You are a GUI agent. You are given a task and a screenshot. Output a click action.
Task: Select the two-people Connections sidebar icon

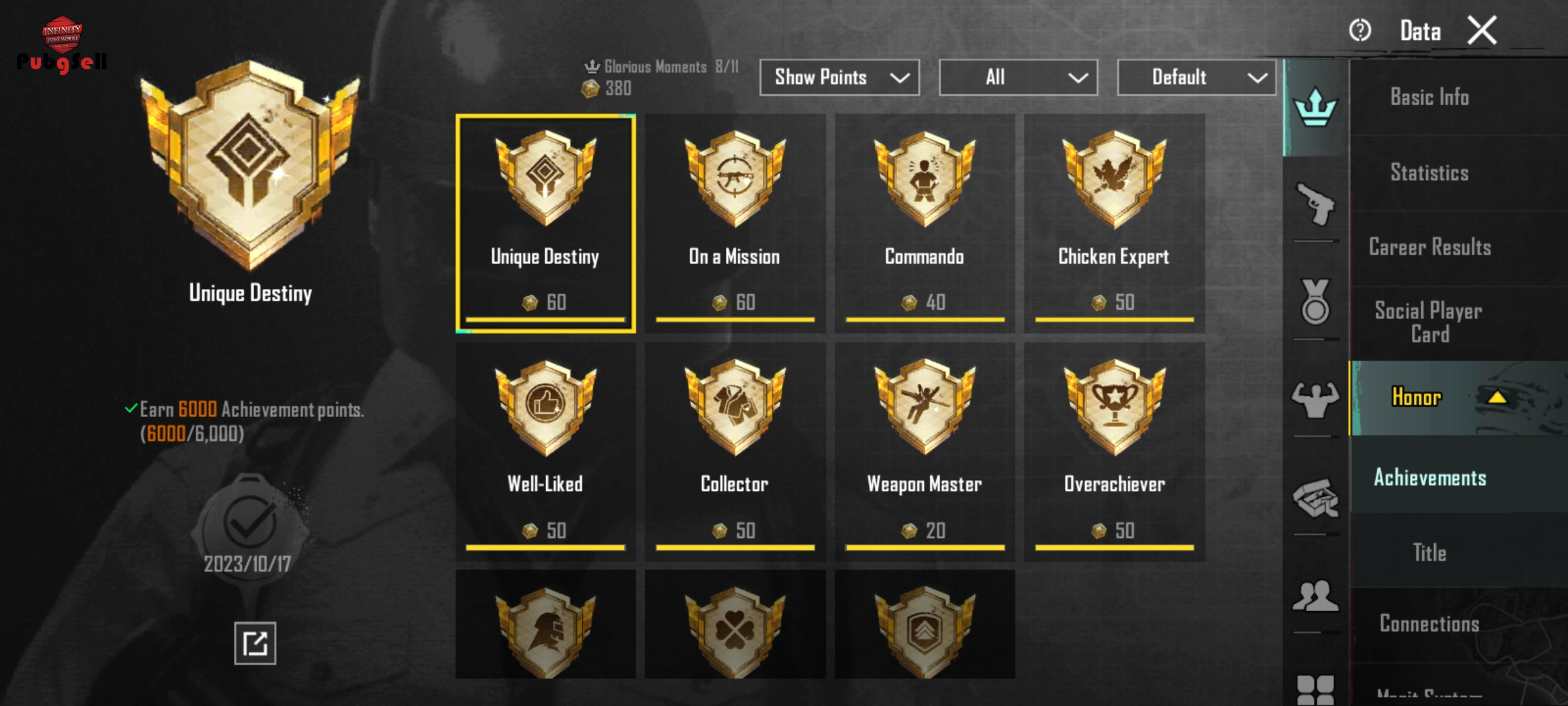pyautogui.click(x=1315, y=596)
